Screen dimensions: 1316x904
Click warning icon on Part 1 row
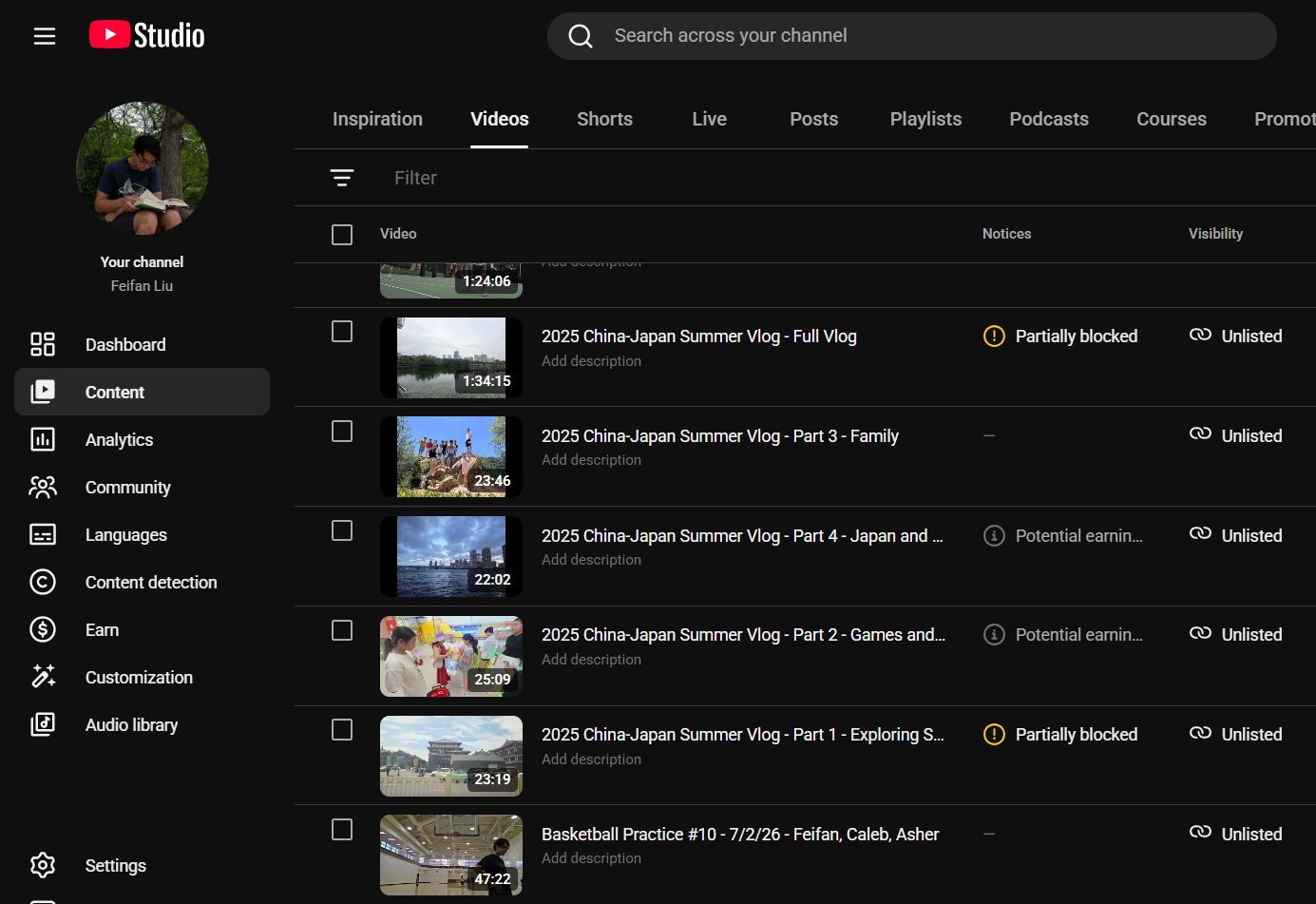[994, 735]
